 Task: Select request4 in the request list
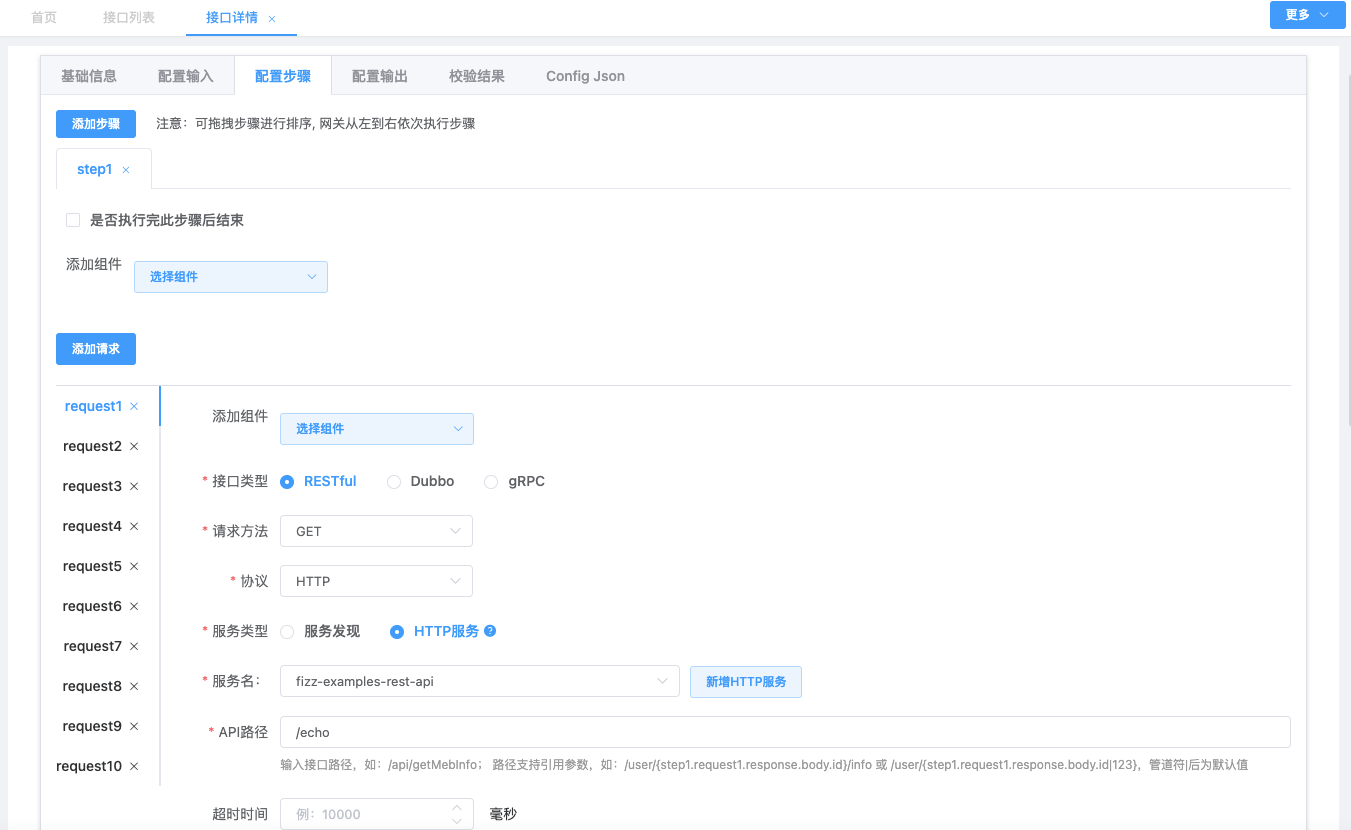[92, 527]
